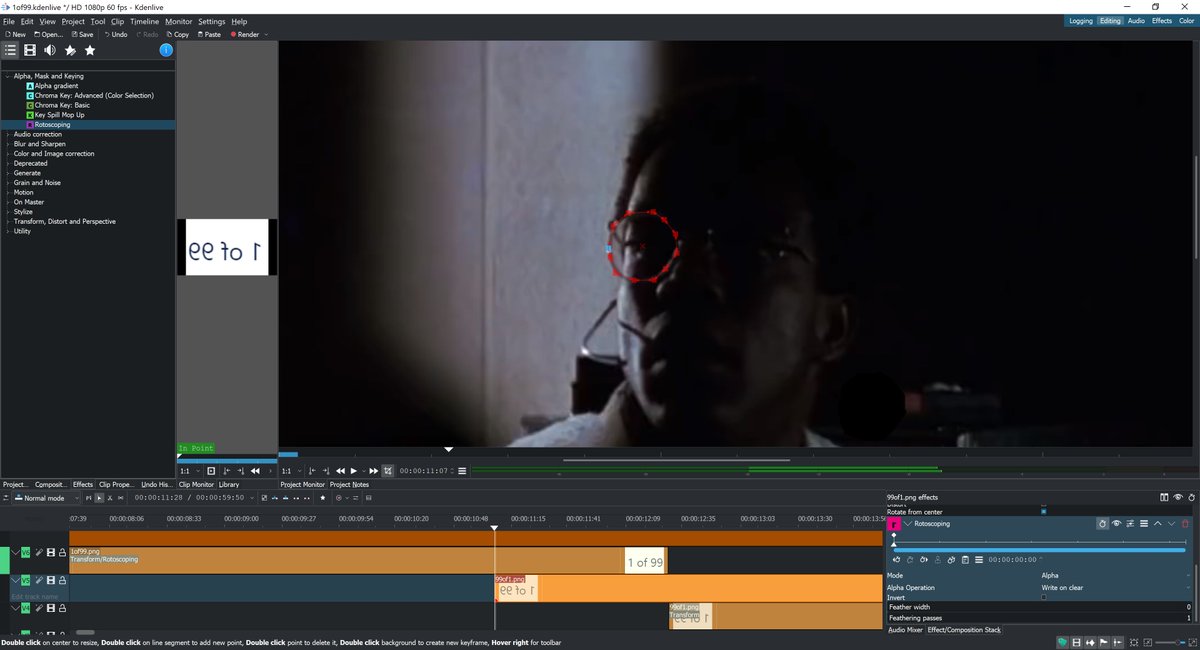Viewport: 1200px width, 650px height.
Task: Collapse Alpha, Mask and Keying category
Action: point(7,76)
